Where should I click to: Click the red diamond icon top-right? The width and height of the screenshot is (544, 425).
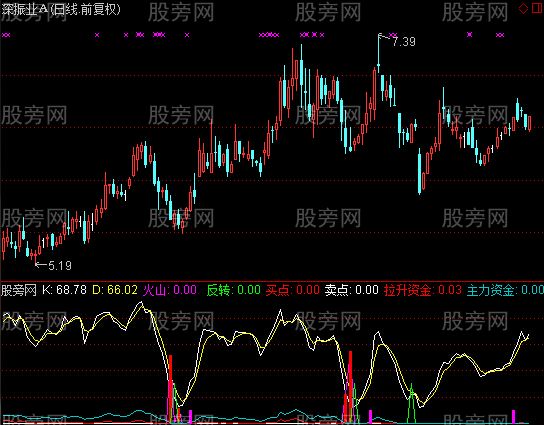coord(523,9)
